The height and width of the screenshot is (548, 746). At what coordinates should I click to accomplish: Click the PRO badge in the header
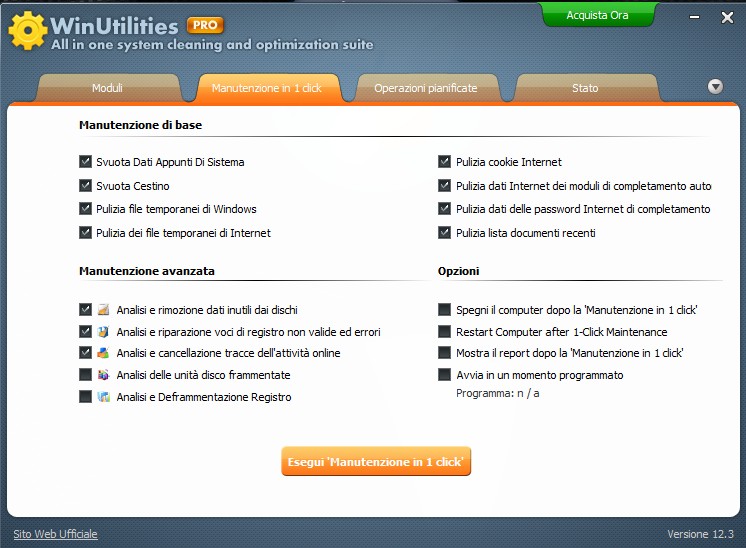click(205, 25)
